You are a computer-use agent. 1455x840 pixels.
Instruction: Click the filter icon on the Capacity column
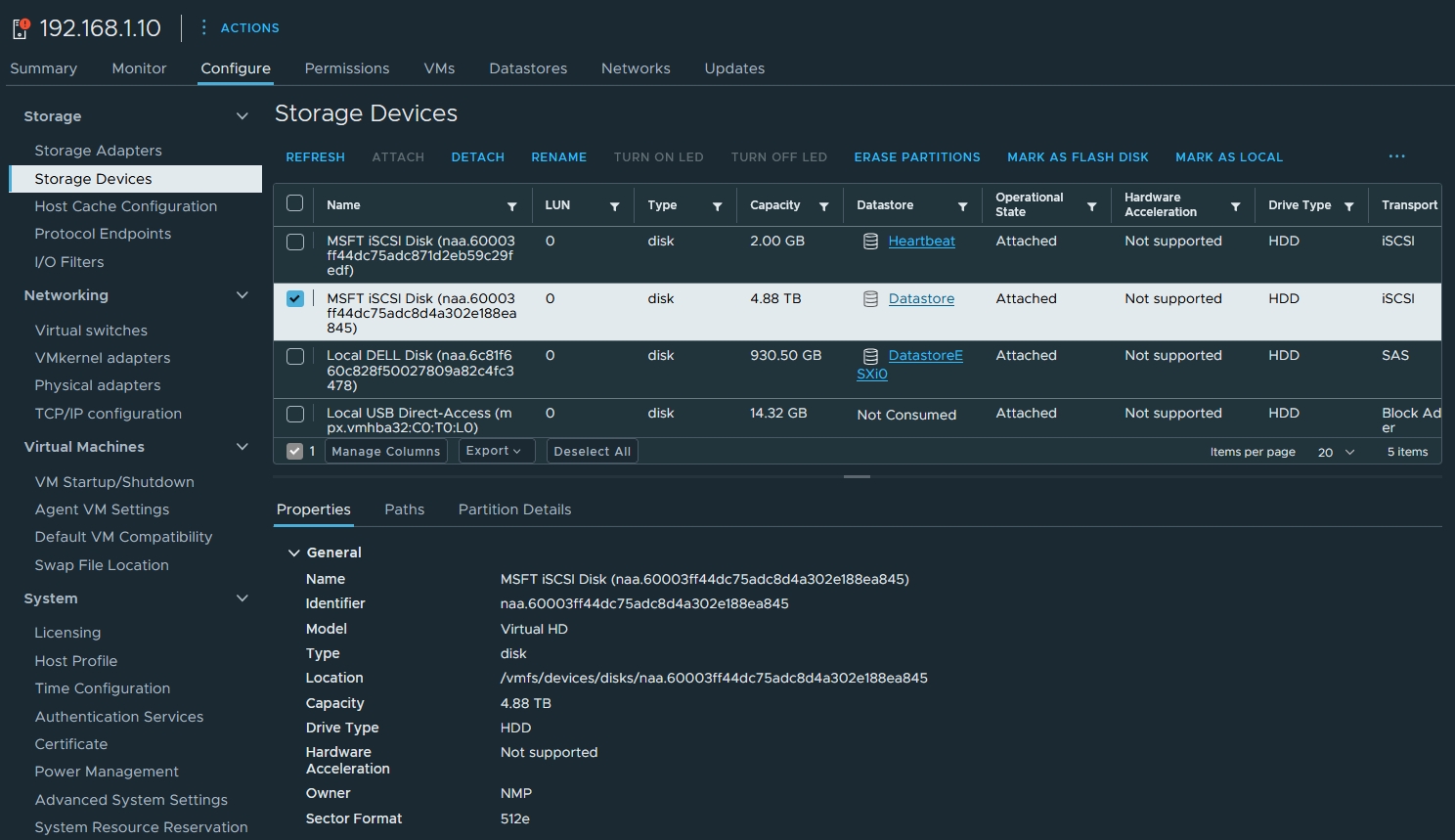(x=822, y=205)
